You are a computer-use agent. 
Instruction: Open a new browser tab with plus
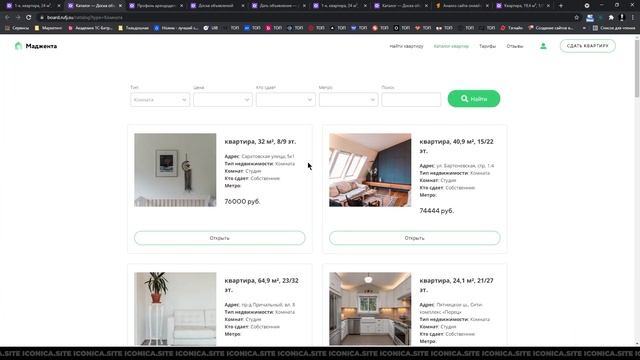(x=561, y=6)
